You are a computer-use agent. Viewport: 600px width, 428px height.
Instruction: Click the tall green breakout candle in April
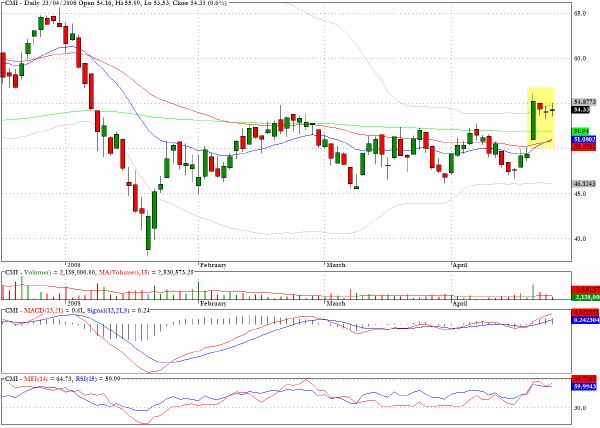click(x=533, y=120)
